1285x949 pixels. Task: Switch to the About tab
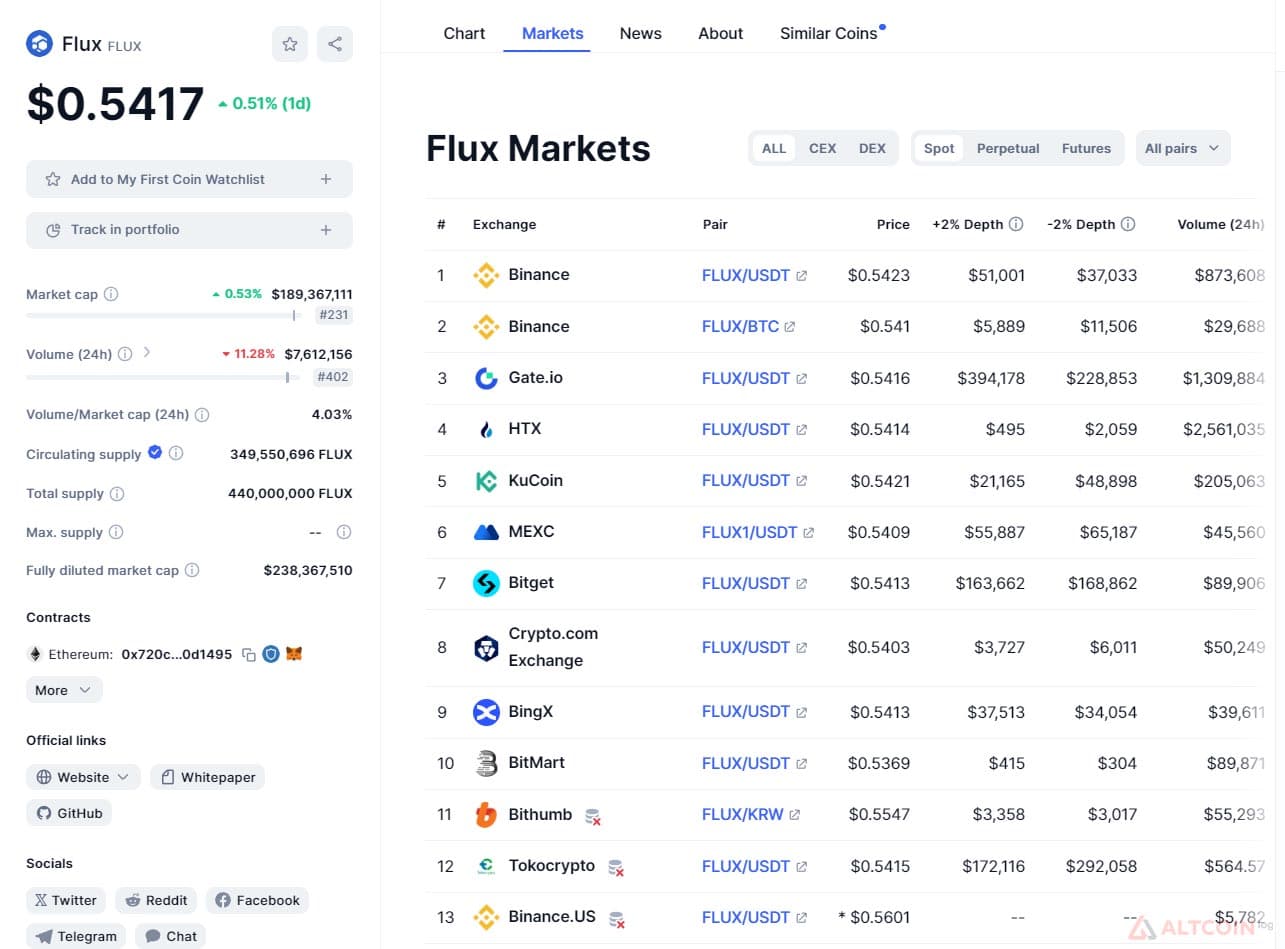(x=720, y=33)
